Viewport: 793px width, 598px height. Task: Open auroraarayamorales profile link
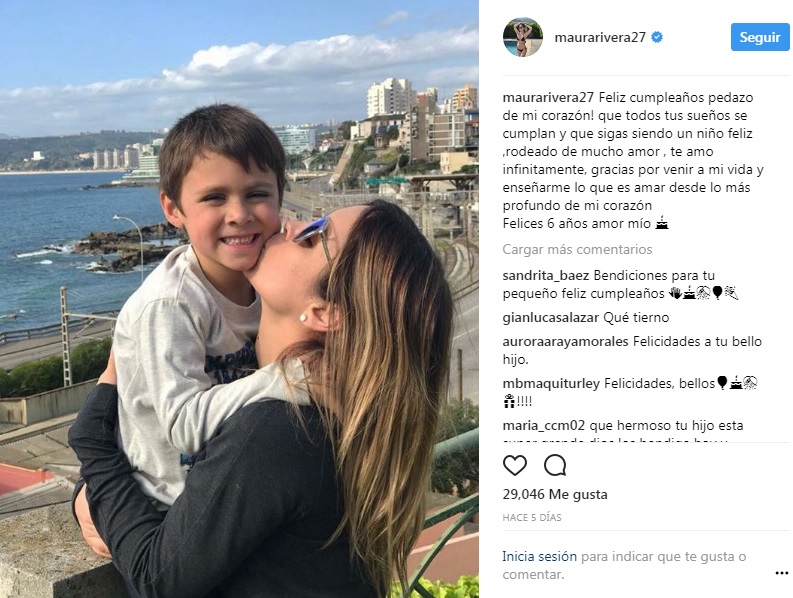point(565,341)
